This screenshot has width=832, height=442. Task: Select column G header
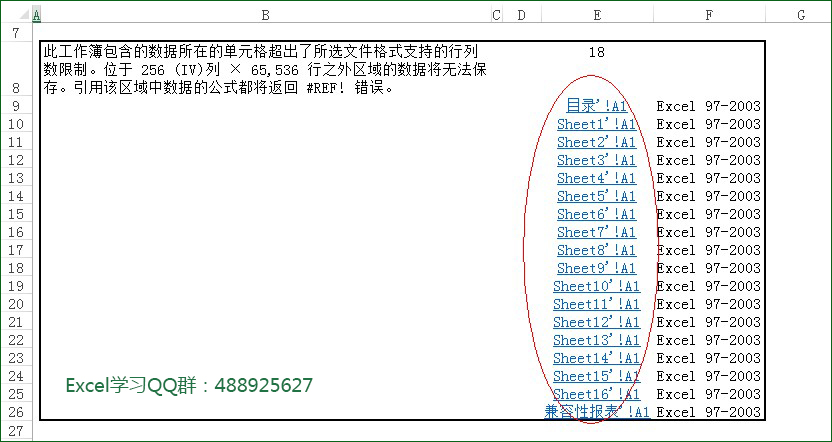[799, 16]
